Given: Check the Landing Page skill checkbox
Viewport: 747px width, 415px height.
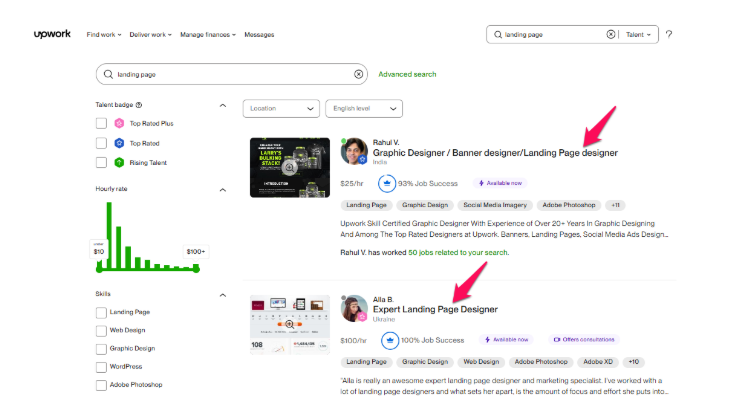Looking at the screenshot, I should click(x=101, y=313).
